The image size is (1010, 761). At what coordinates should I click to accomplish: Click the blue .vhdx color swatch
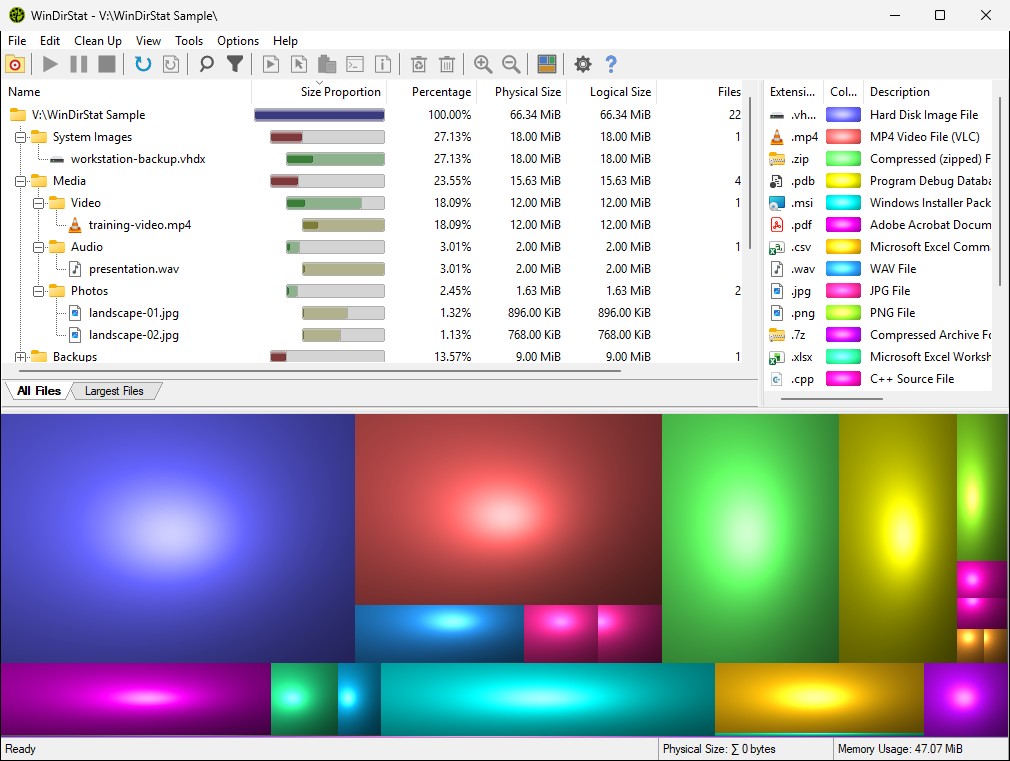[x=843, y=115]
